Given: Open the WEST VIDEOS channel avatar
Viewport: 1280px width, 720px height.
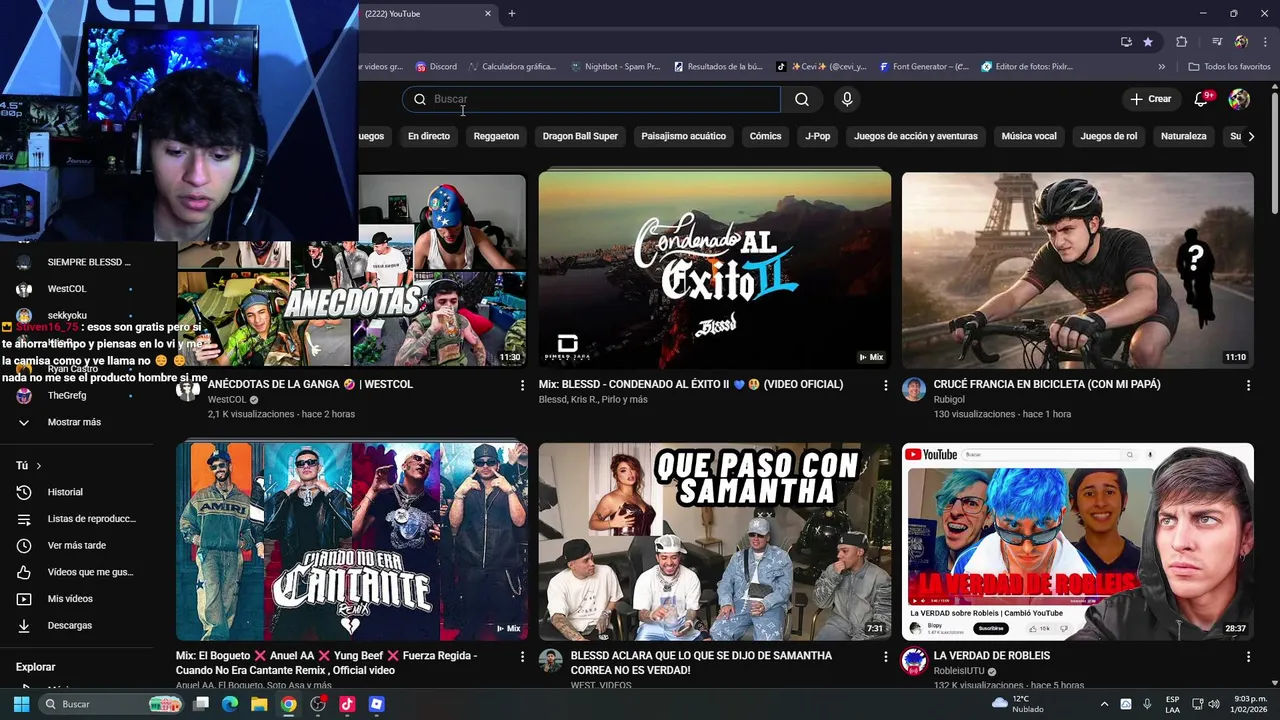Looking at the screenshot, I should coord(551,661).
